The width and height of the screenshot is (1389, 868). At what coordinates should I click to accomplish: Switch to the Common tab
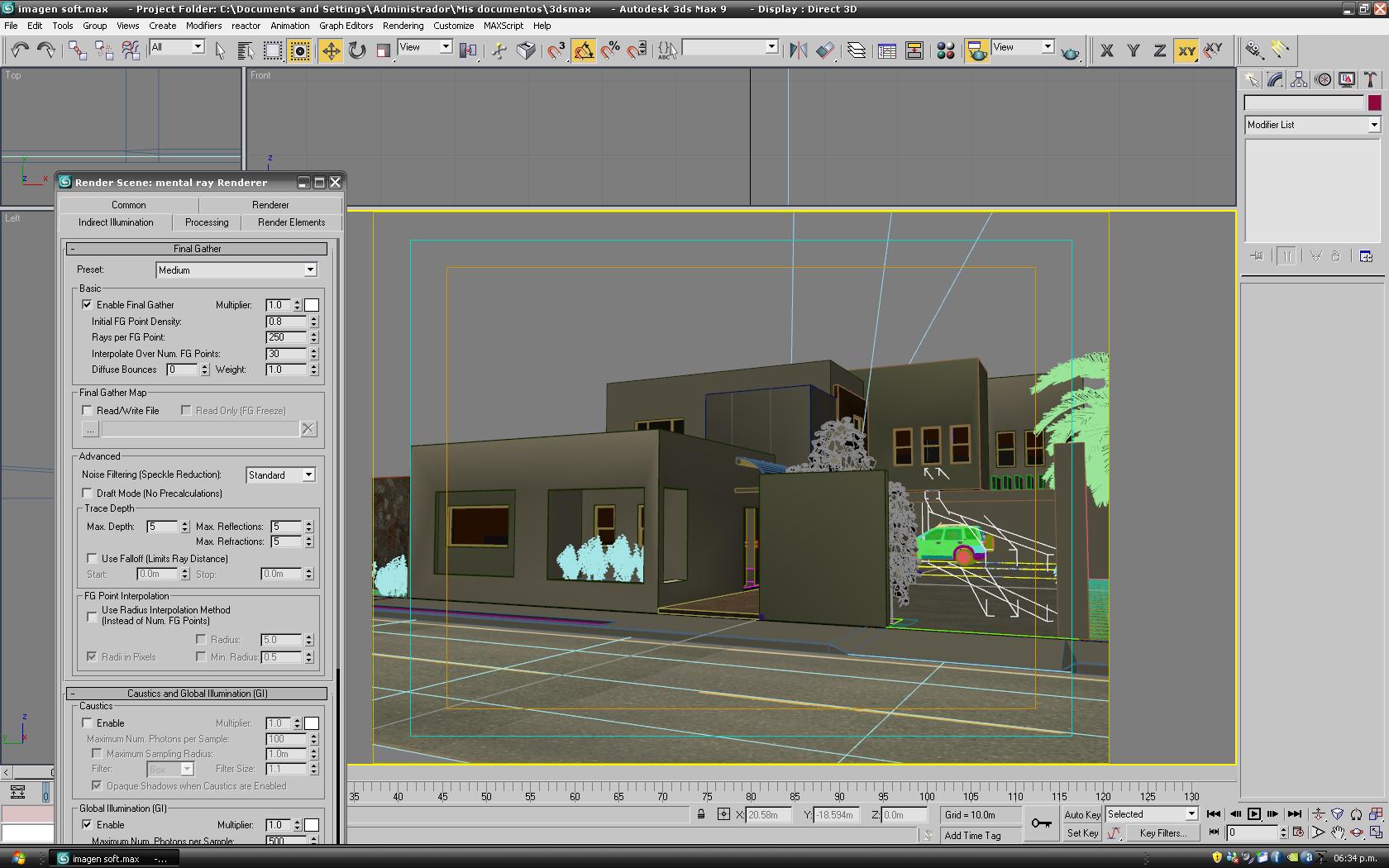[129, 205]
